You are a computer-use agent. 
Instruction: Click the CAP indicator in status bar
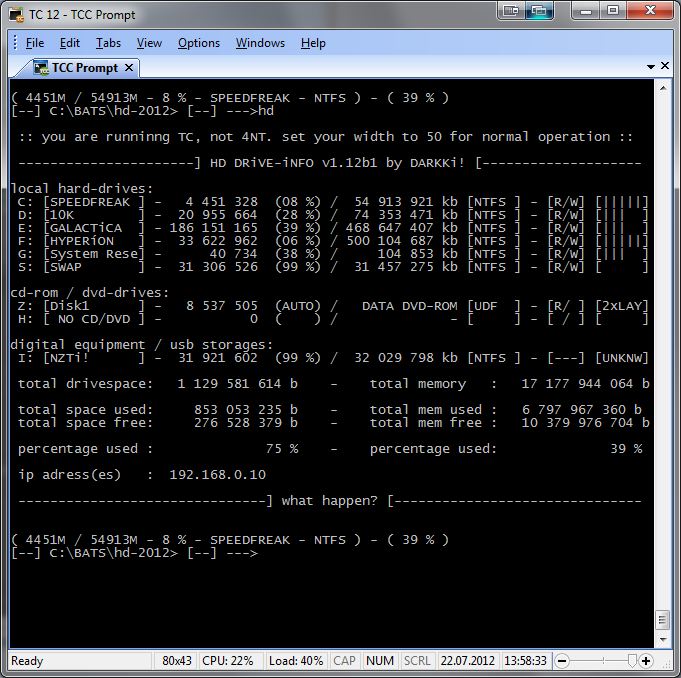(x=344, y=661)
